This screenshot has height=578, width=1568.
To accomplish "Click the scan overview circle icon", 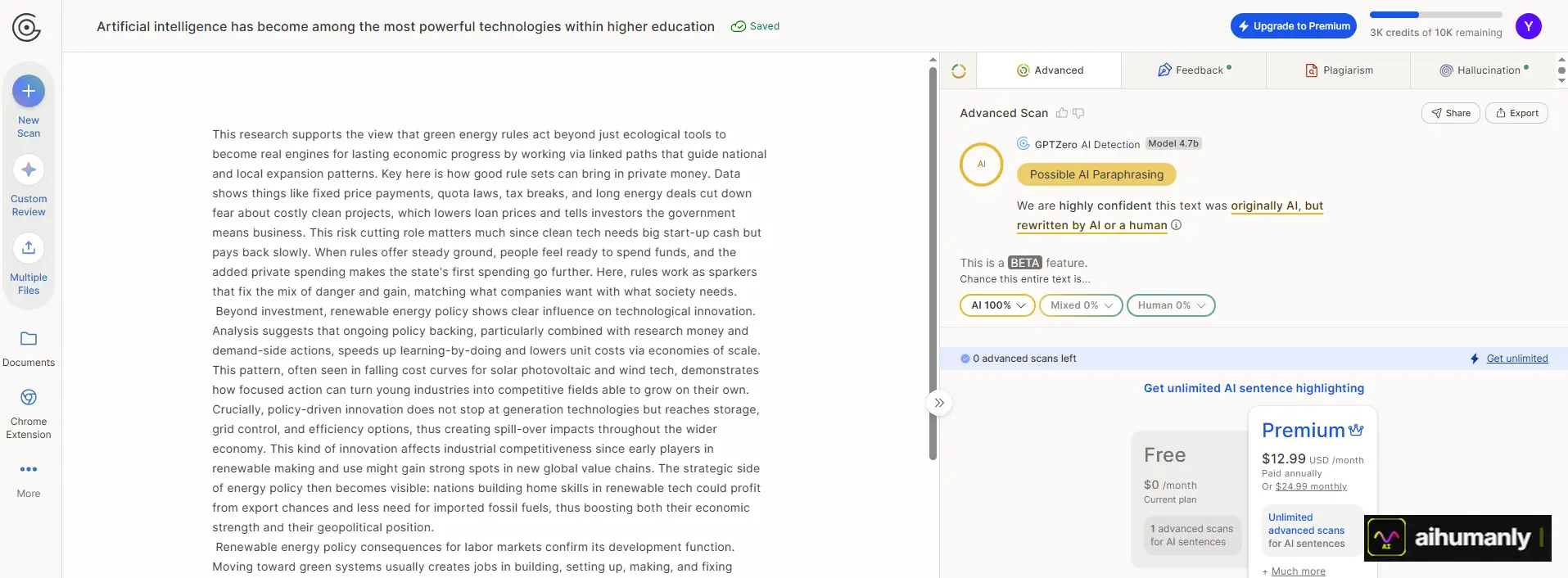I will [x=959, y=71].
